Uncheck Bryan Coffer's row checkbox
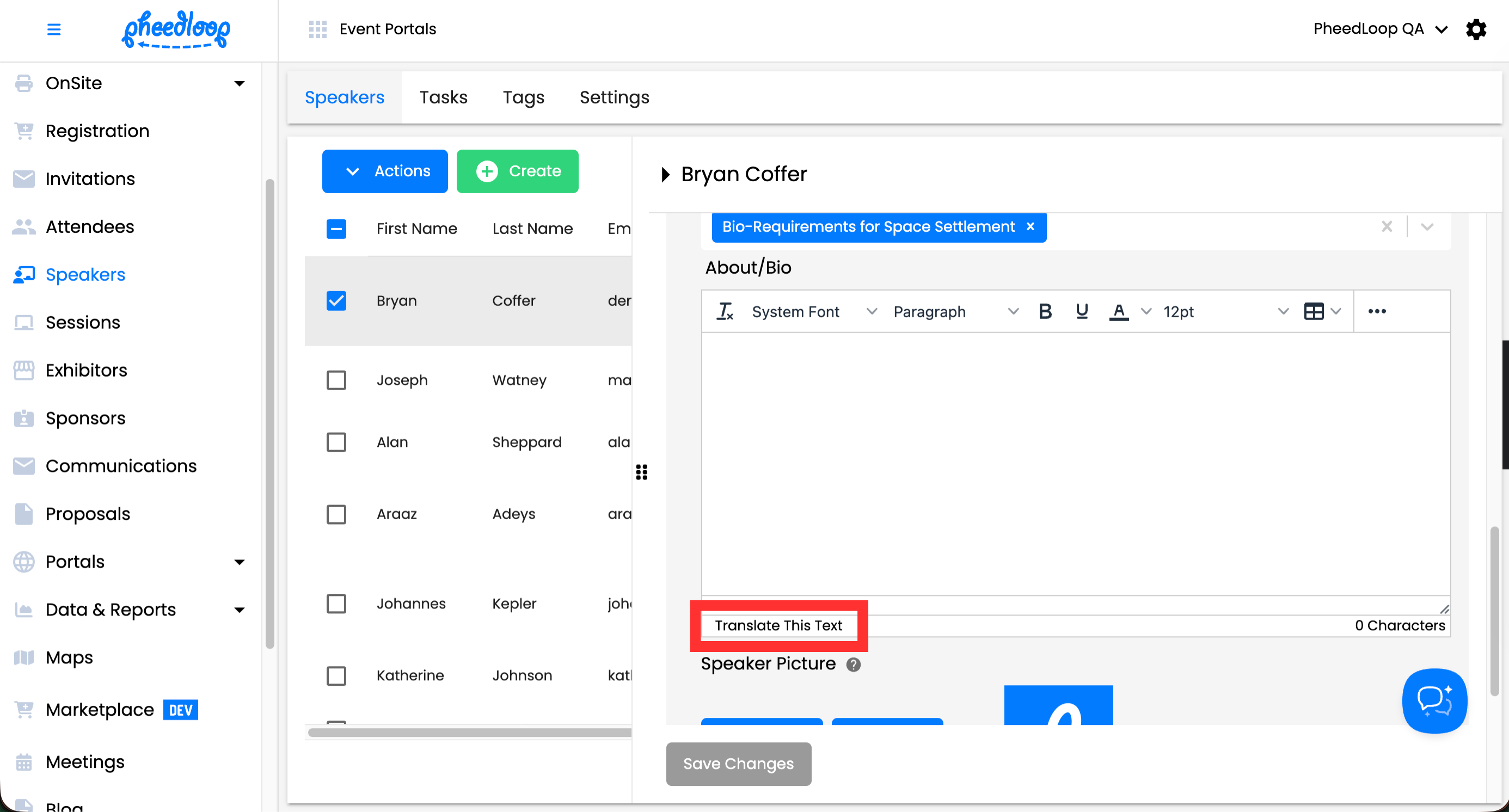 336,301
